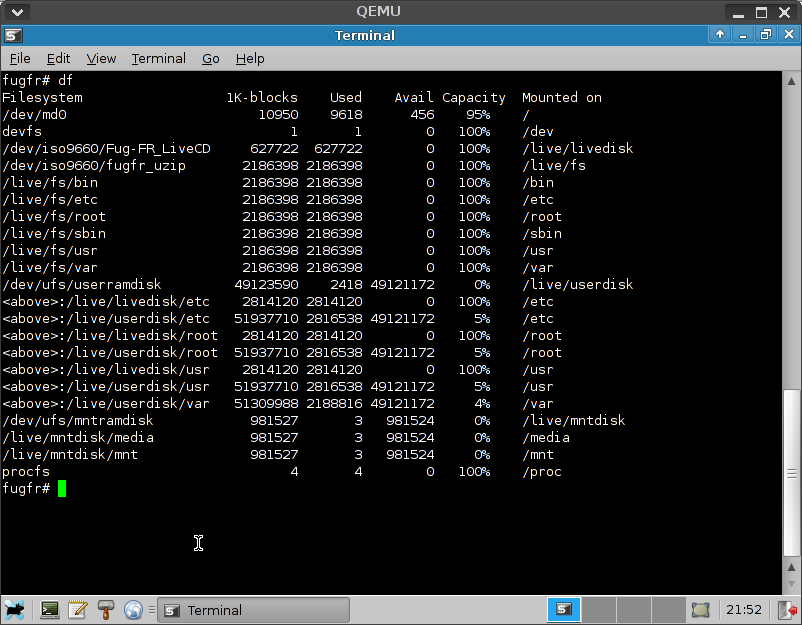This screenshot has height=625, width=802.
Task: Click the Terminal taskbar window button
Action: (254, 610)
